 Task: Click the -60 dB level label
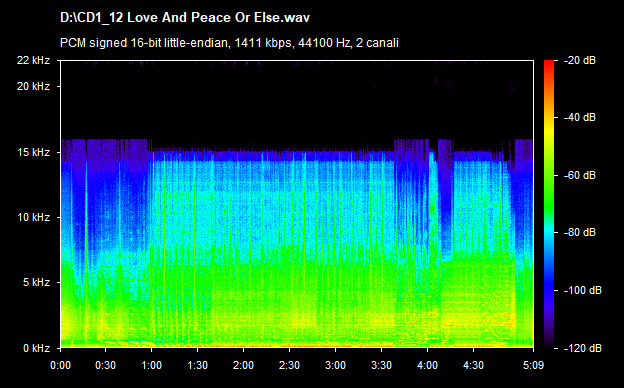[x=580, y=175]
